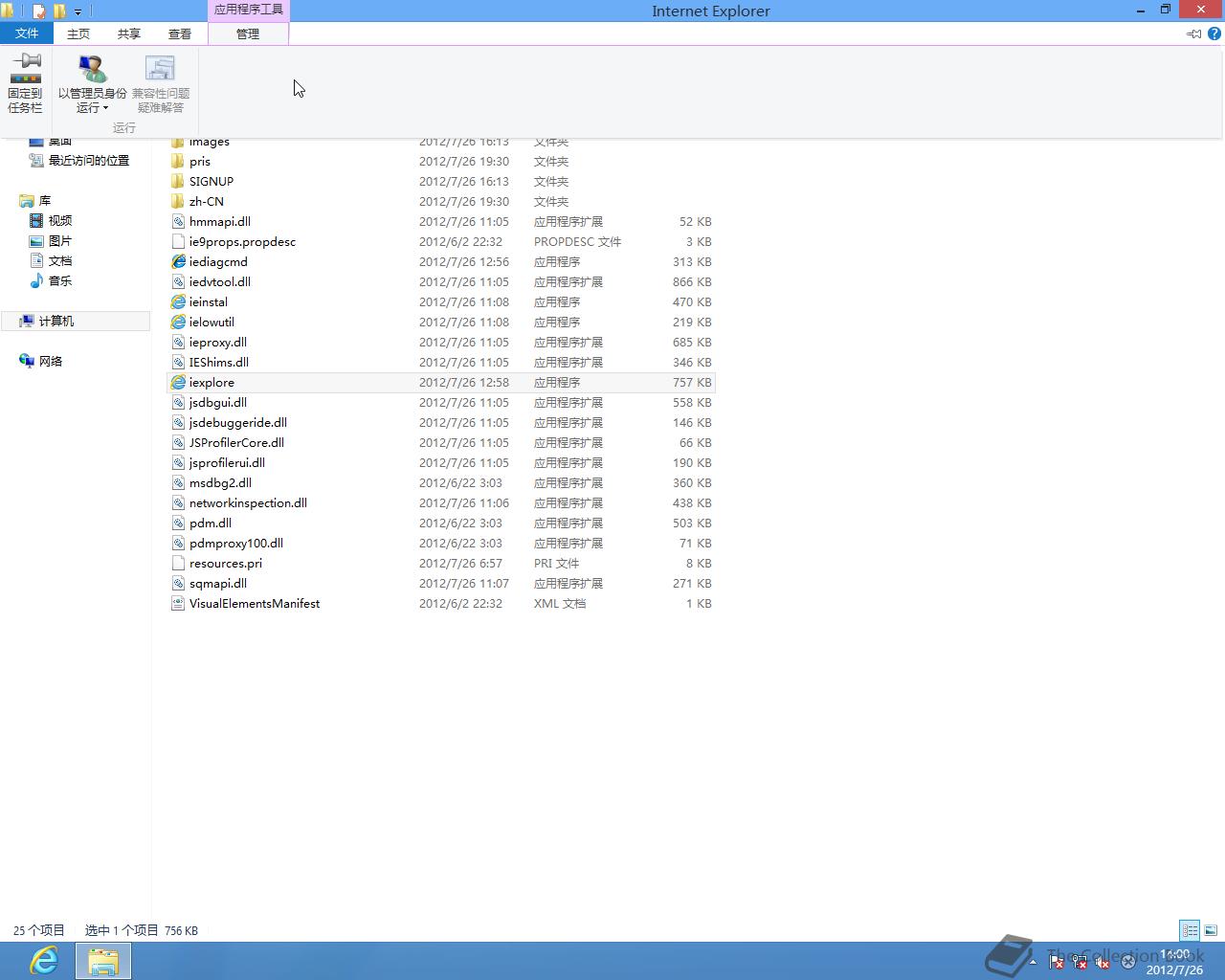Select the zh-CN folder icon

178,201
